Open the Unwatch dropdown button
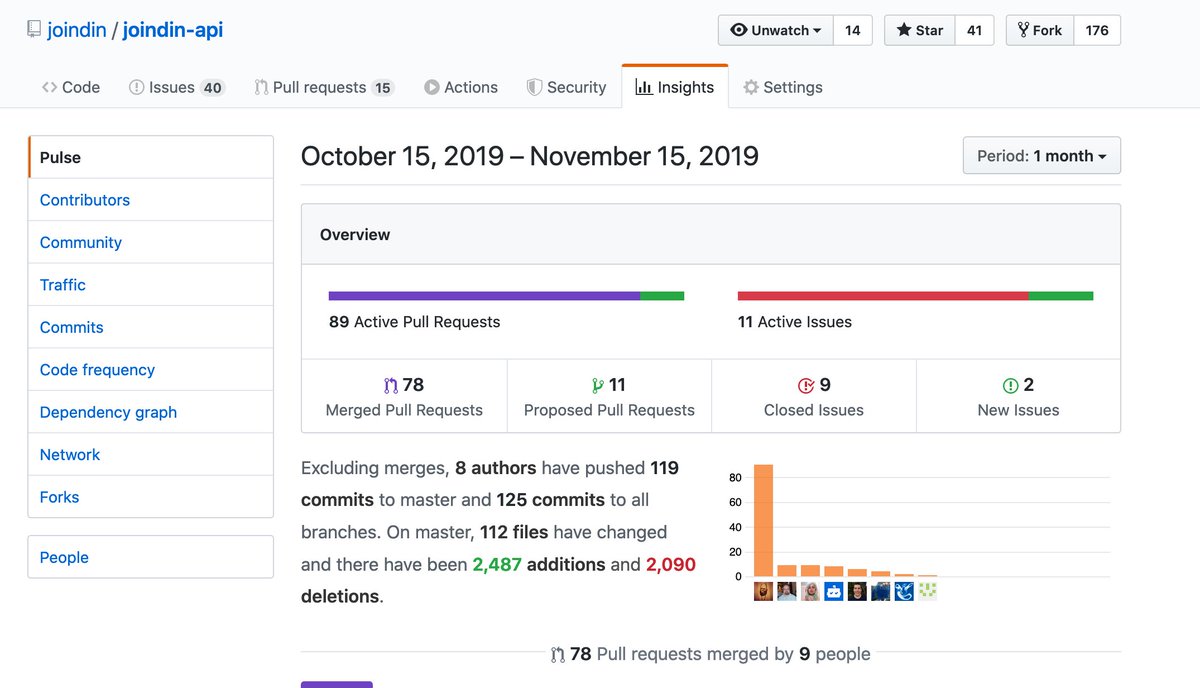 776,30
